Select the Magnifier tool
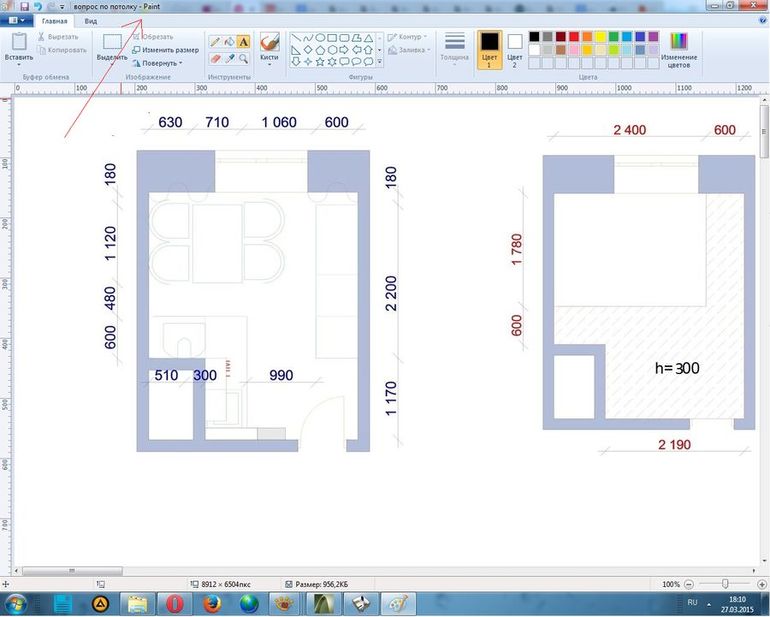Screen dimensions: 770x617 tap(243, 59)
